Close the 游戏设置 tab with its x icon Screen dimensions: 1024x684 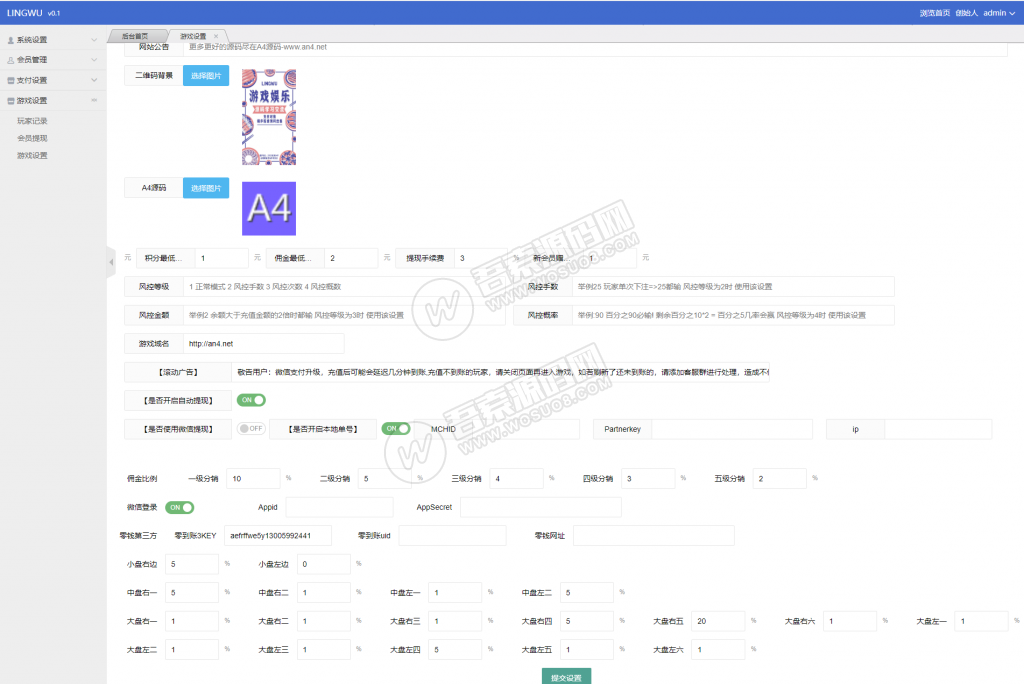point(216,37)
